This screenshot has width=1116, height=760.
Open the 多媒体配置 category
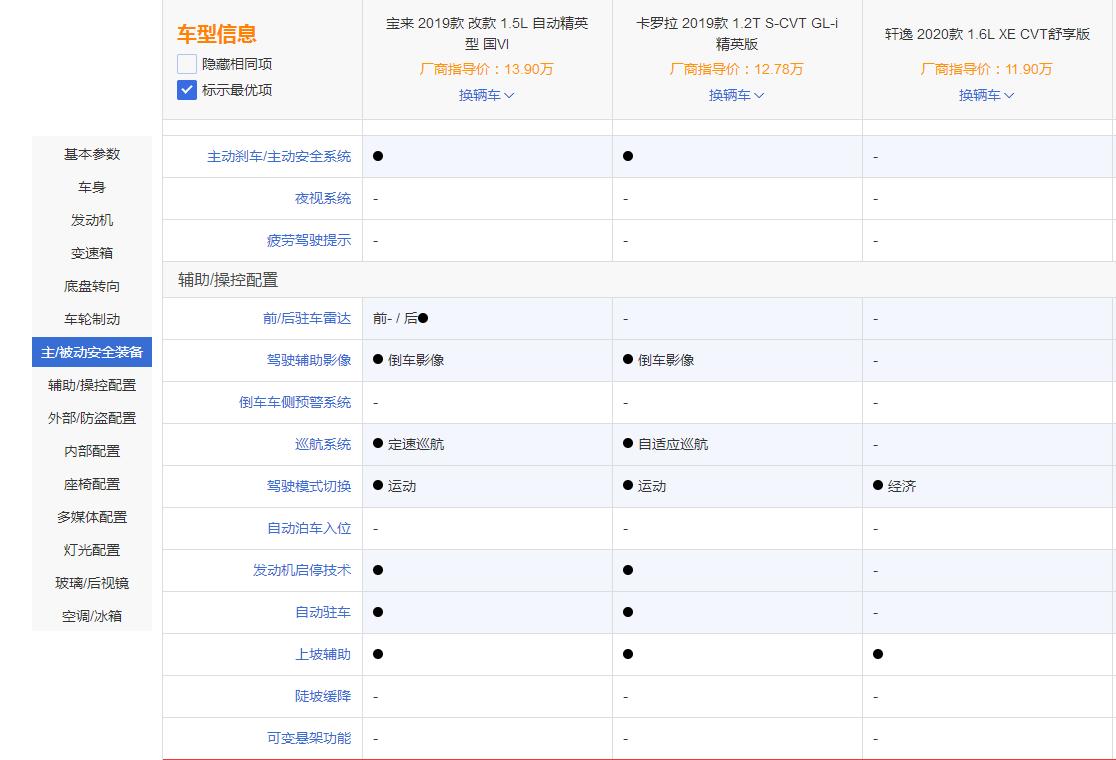[x=91, y=517]
